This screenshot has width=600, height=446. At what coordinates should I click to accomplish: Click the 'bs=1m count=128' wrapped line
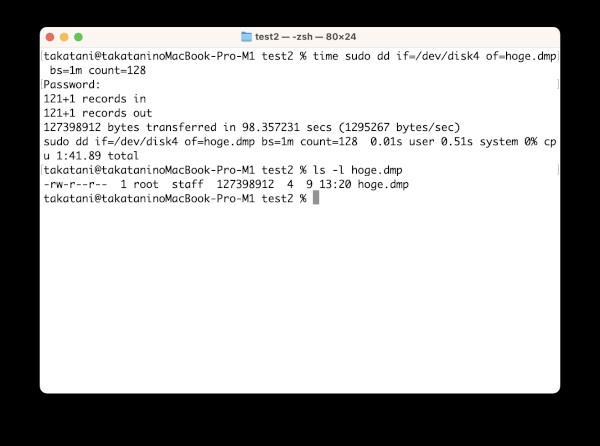point(98,70)
